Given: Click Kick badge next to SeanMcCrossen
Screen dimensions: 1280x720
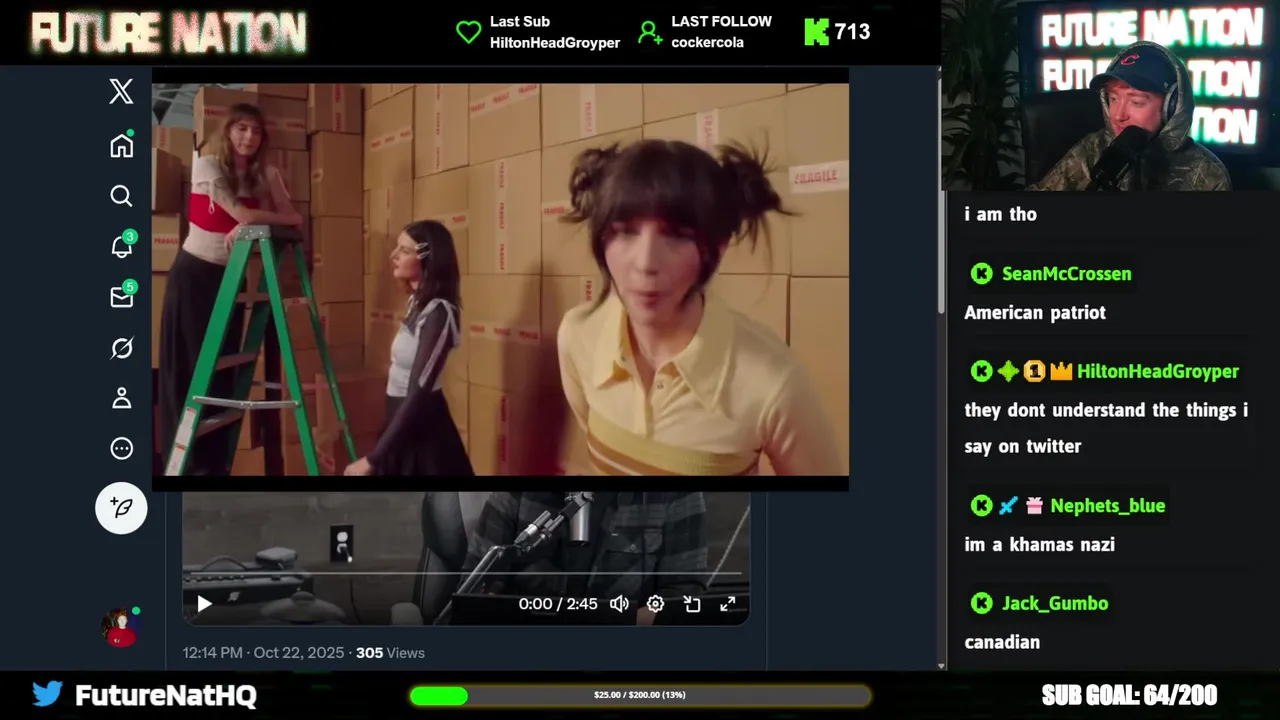Looking at the screenshot, I should coord(982,274).
